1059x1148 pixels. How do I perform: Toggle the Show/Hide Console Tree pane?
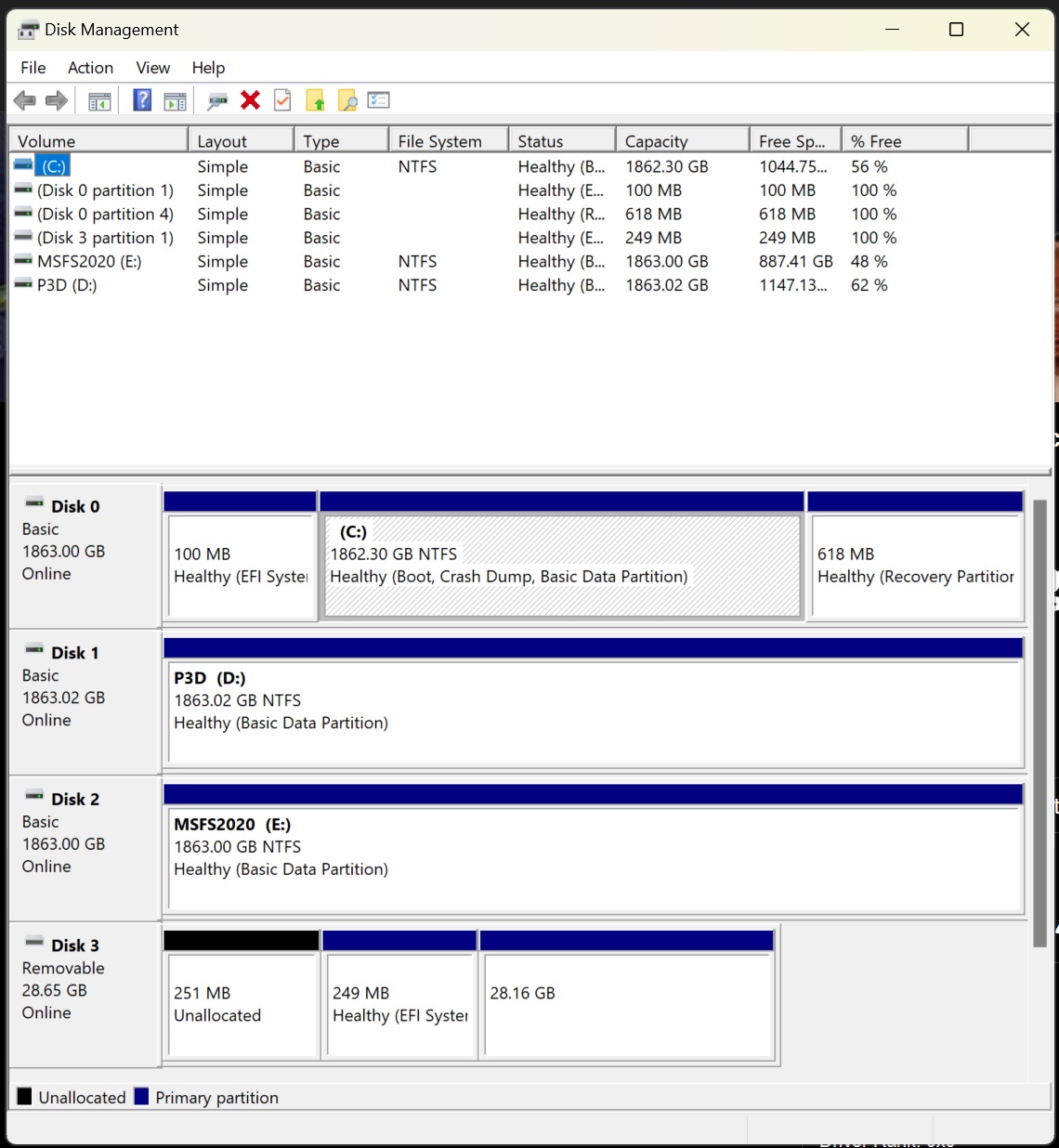tap(99, 100)
